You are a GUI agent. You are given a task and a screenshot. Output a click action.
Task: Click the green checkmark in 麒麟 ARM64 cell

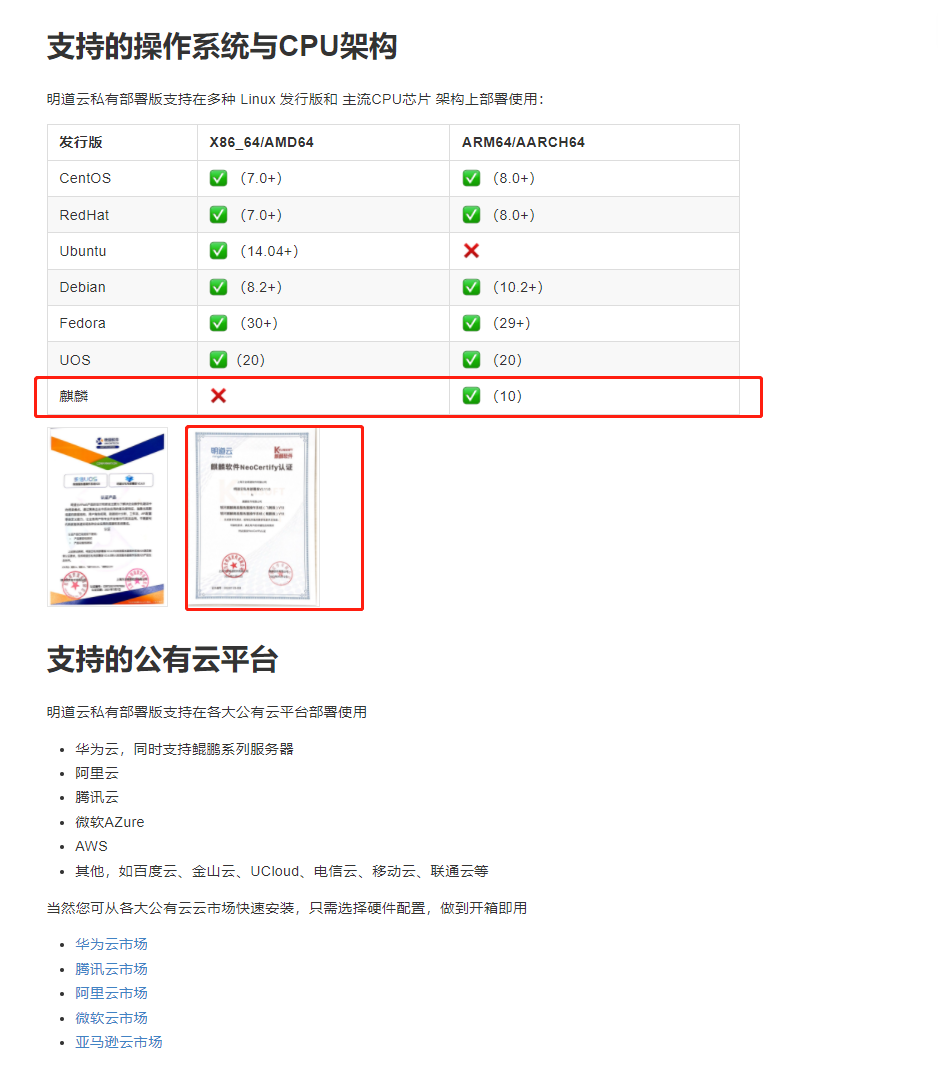(x=471, y=396)
